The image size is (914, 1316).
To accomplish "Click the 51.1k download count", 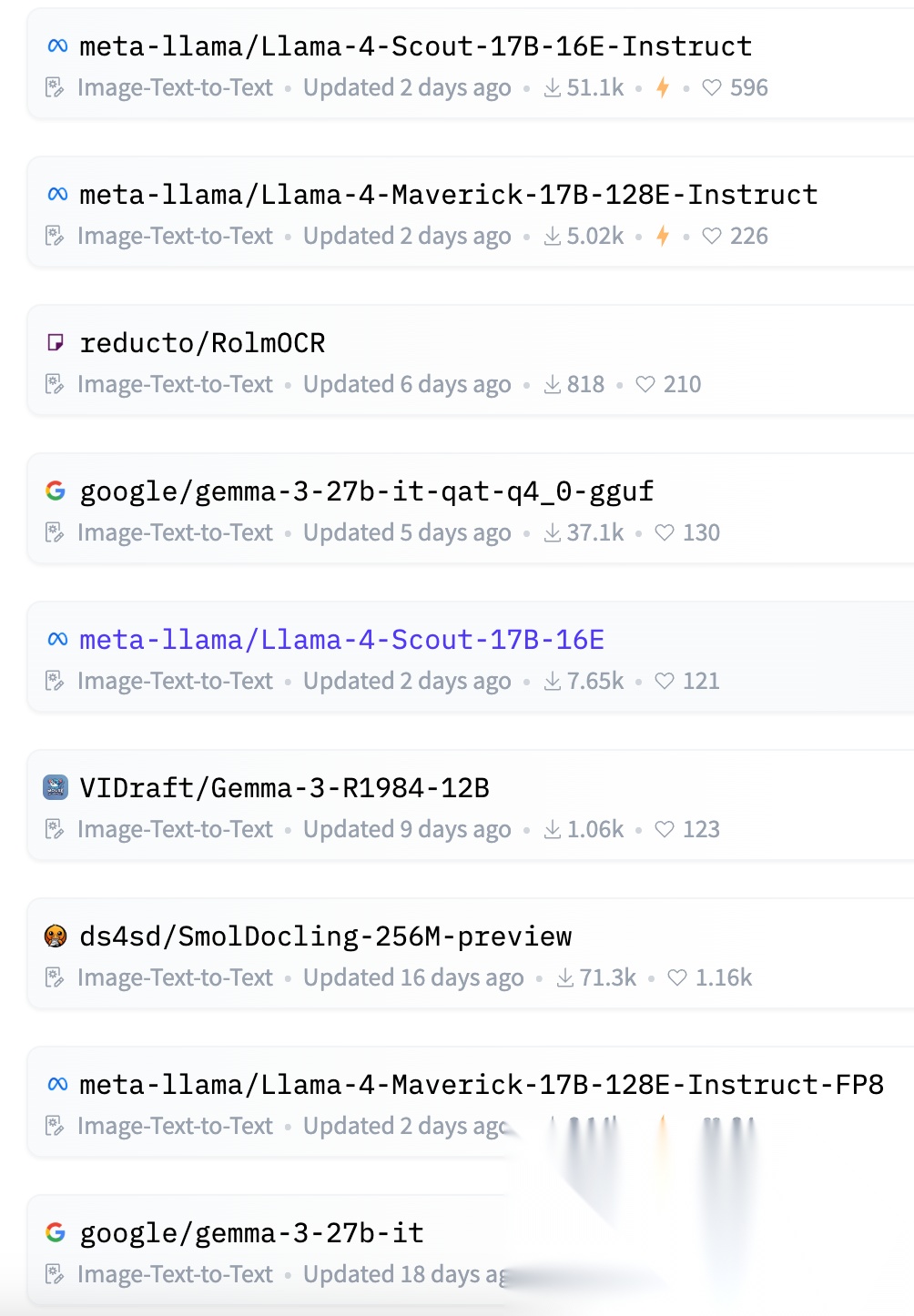I will [x=595, y=88].
